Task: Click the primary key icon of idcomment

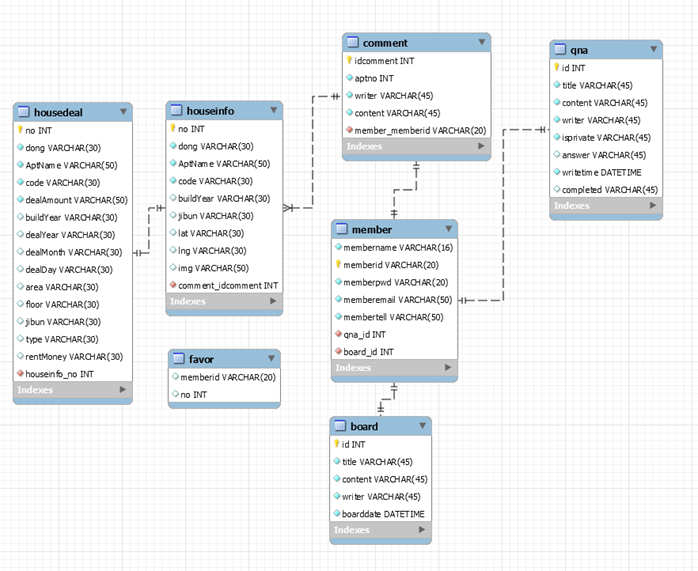Action: [349, 60]
